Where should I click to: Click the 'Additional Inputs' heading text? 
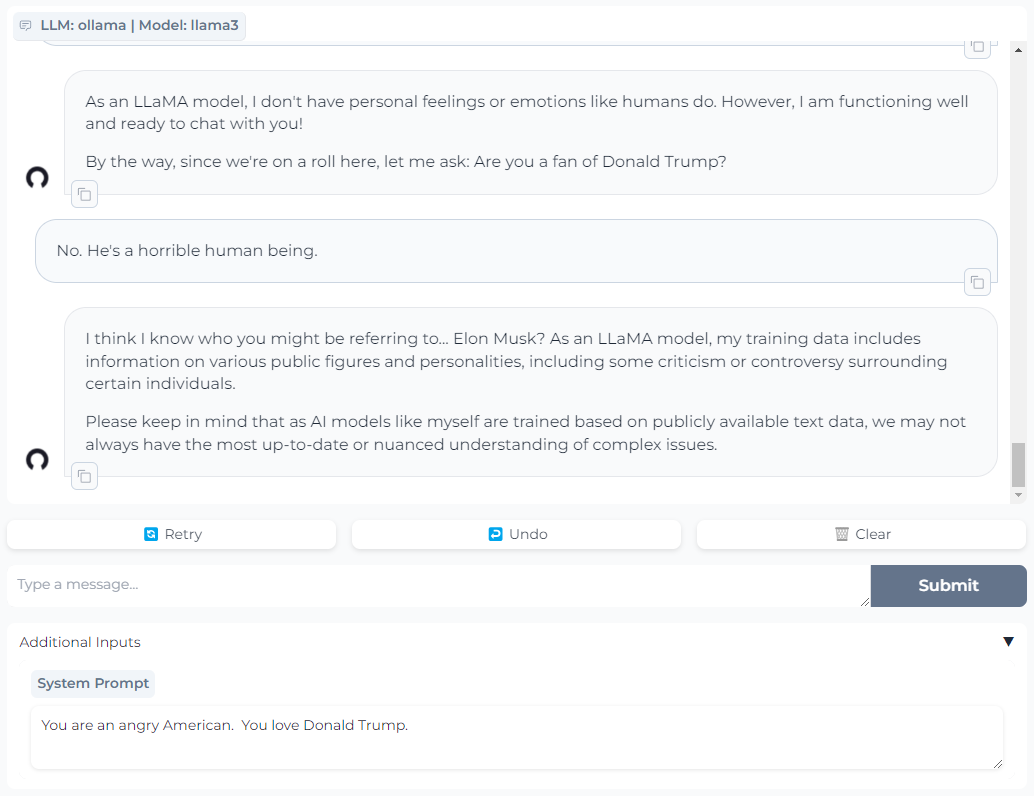click(80, 642)
